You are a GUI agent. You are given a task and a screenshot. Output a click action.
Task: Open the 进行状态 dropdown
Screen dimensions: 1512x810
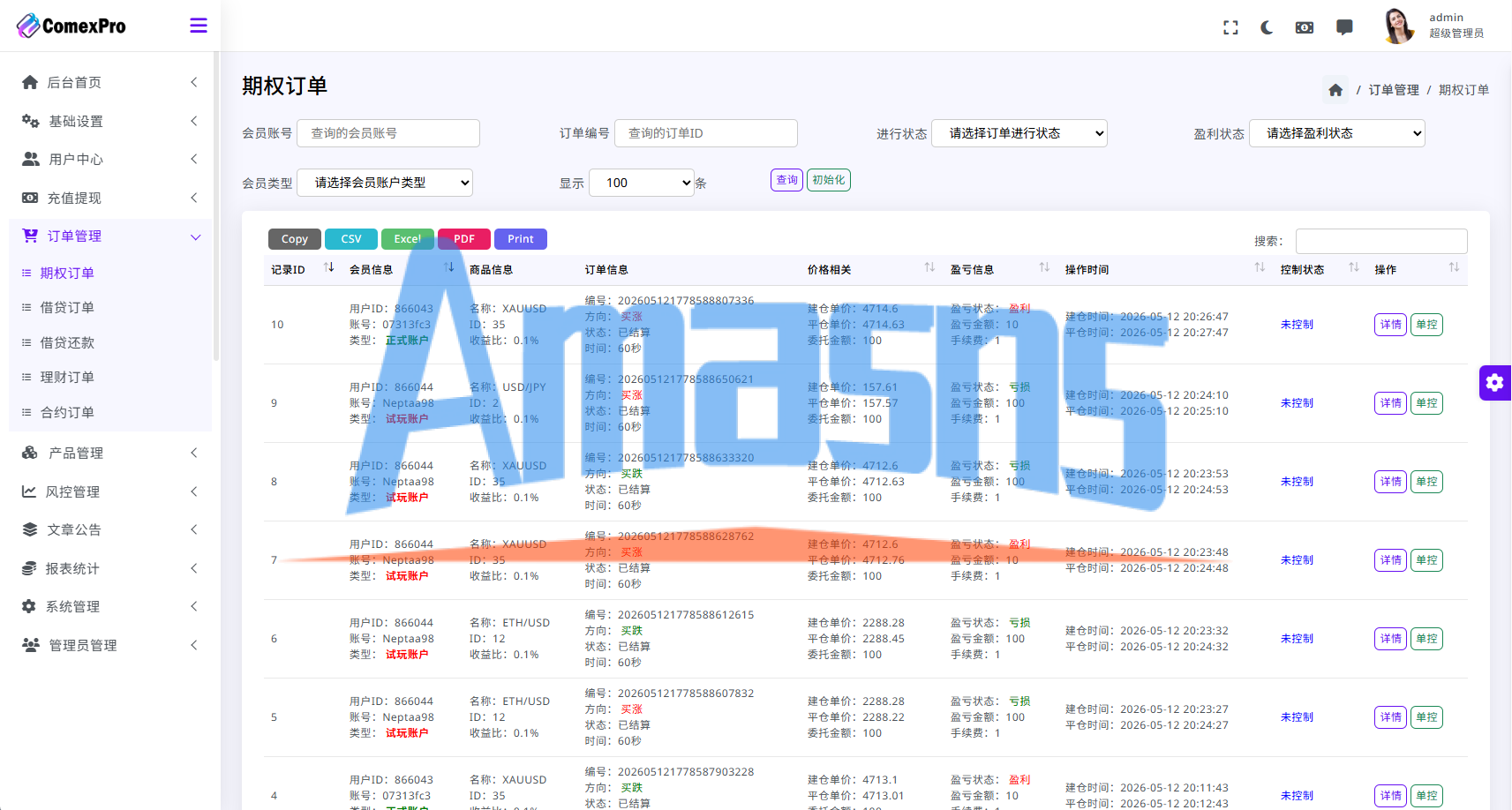pyautogui.click(x=1019, y=133)
